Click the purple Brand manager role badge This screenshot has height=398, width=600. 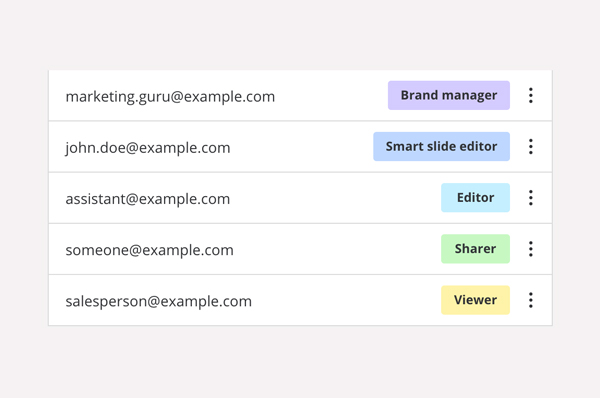449,95
